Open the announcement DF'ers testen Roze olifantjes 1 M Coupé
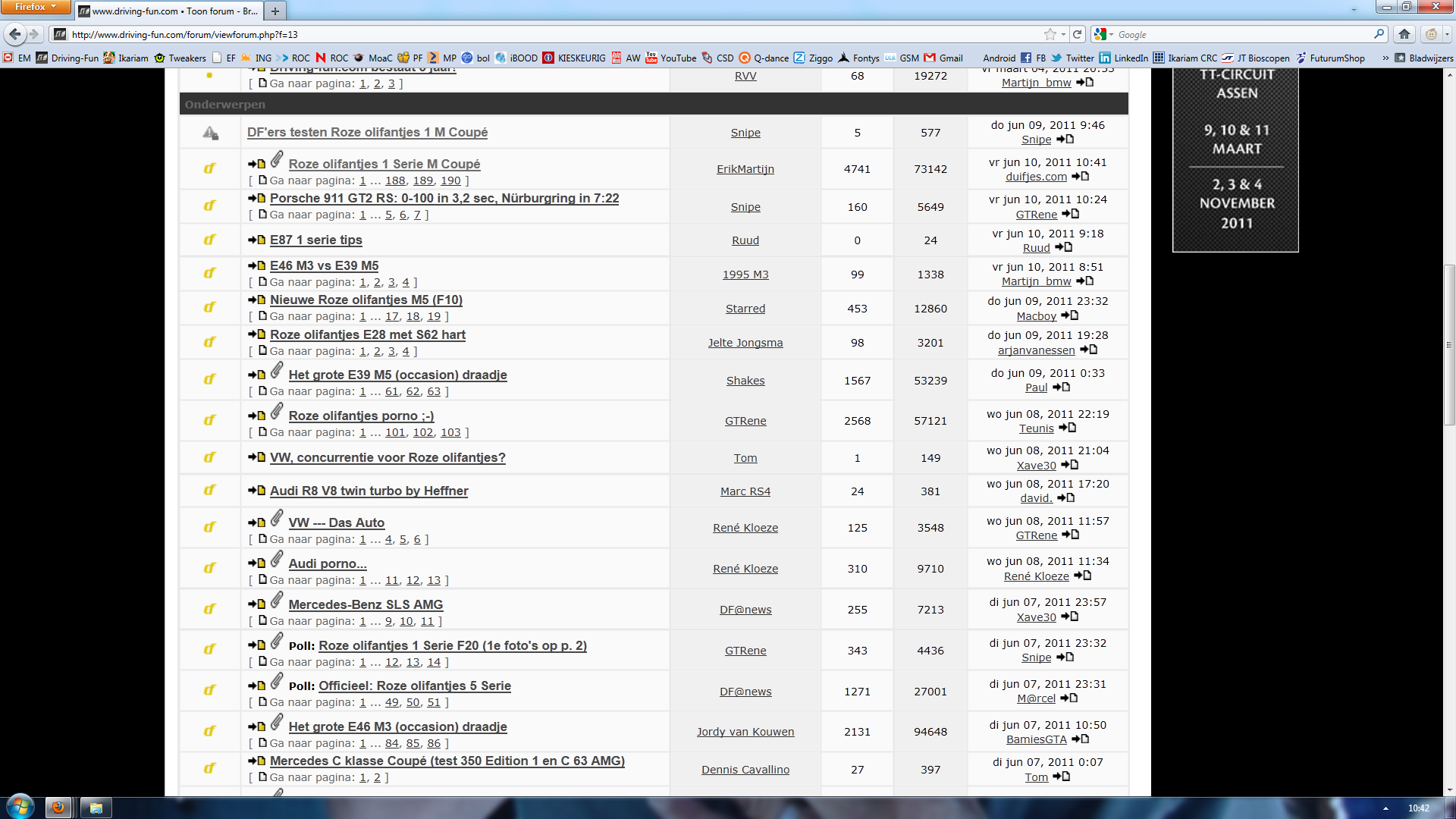Viewport: 1456px width, 819px height. coord(367,132)
